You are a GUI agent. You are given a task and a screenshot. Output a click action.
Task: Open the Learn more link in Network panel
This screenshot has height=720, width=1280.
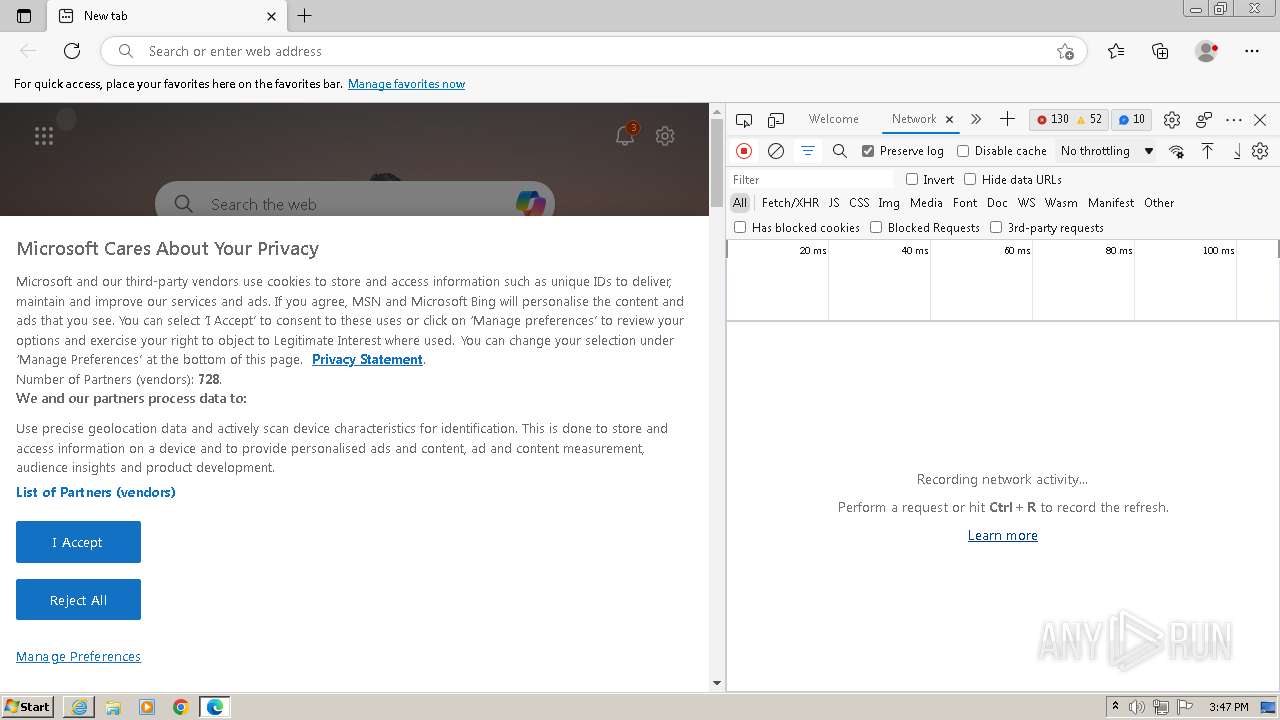[x=1002, y=536]
